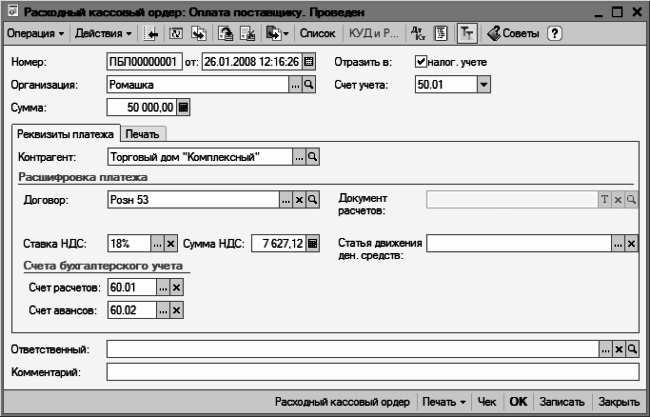
Task: Click the Закрыть button
Action: [619, 402]
